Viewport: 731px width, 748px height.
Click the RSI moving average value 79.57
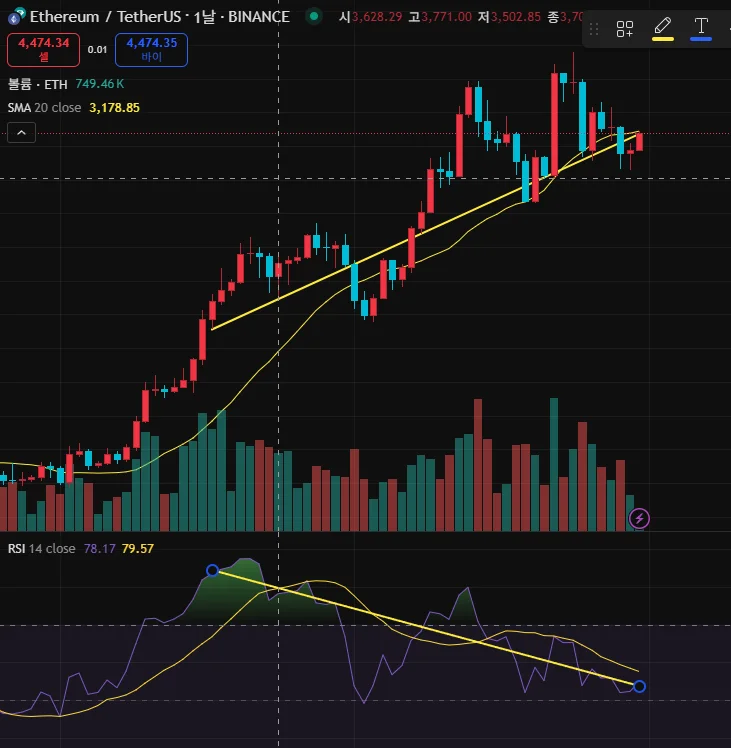[137, 549]
